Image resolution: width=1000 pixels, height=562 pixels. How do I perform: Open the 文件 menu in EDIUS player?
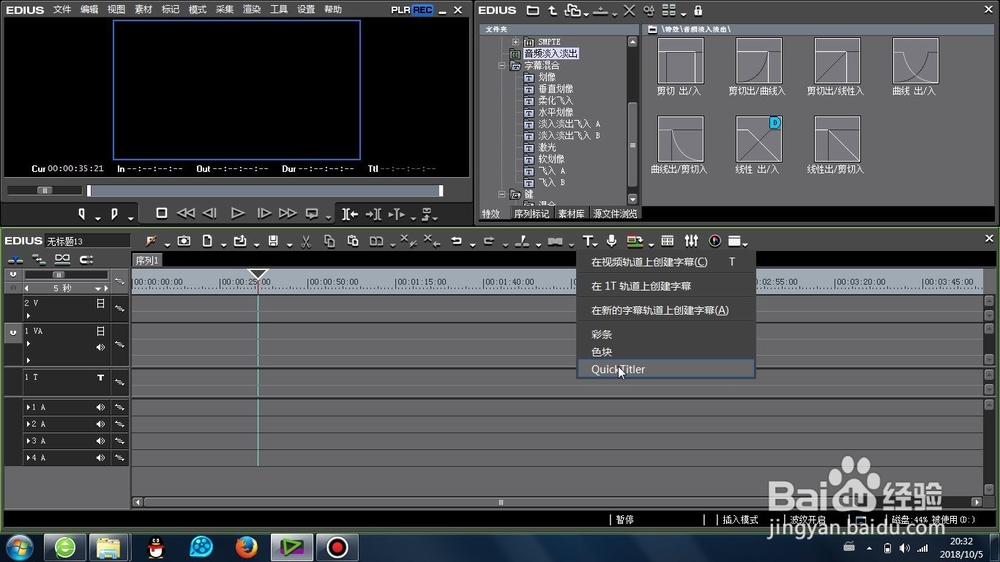(x=62, y=10)
